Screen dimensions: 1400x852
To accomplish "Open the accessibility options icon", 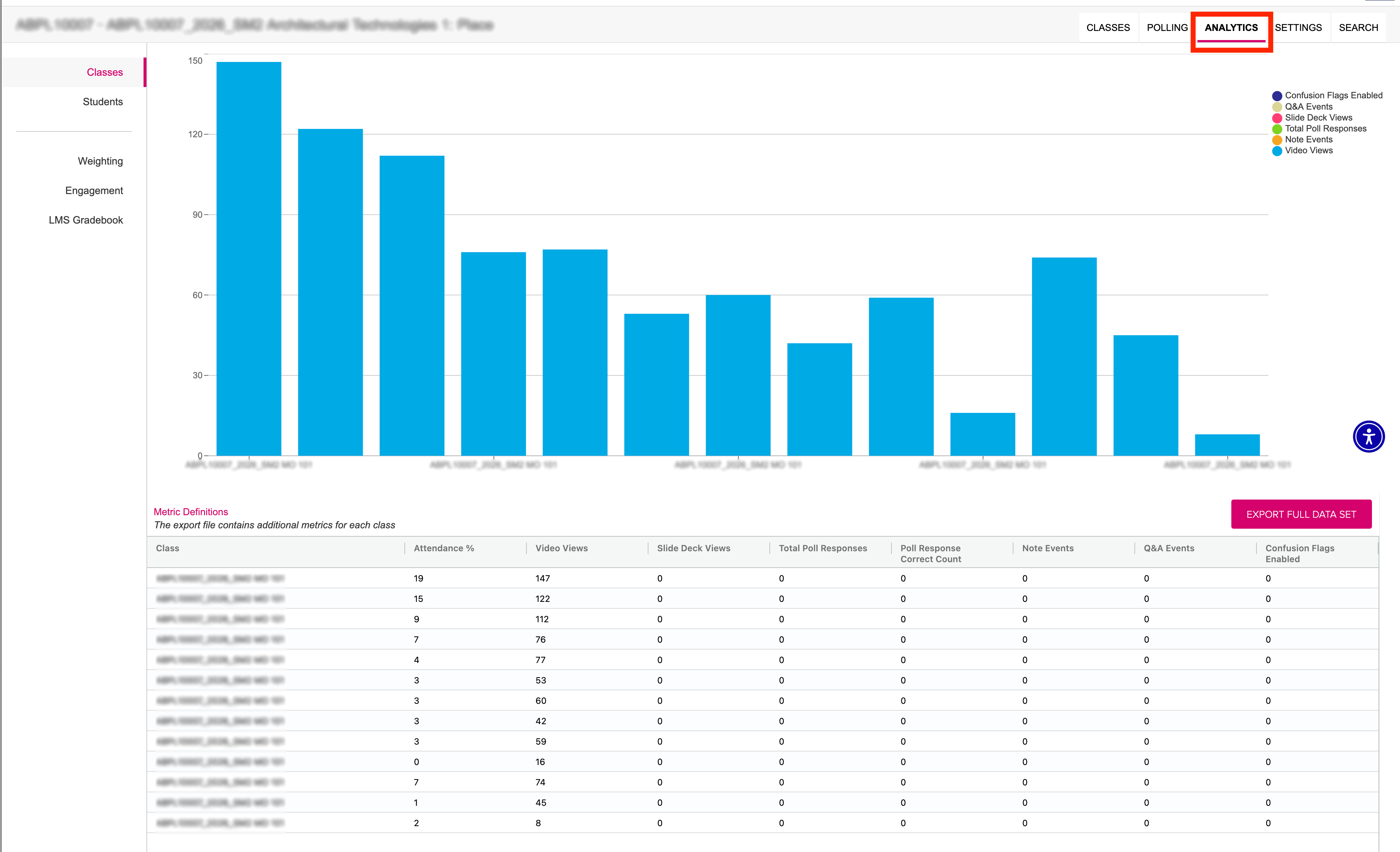I will (x=1368, y=436).
